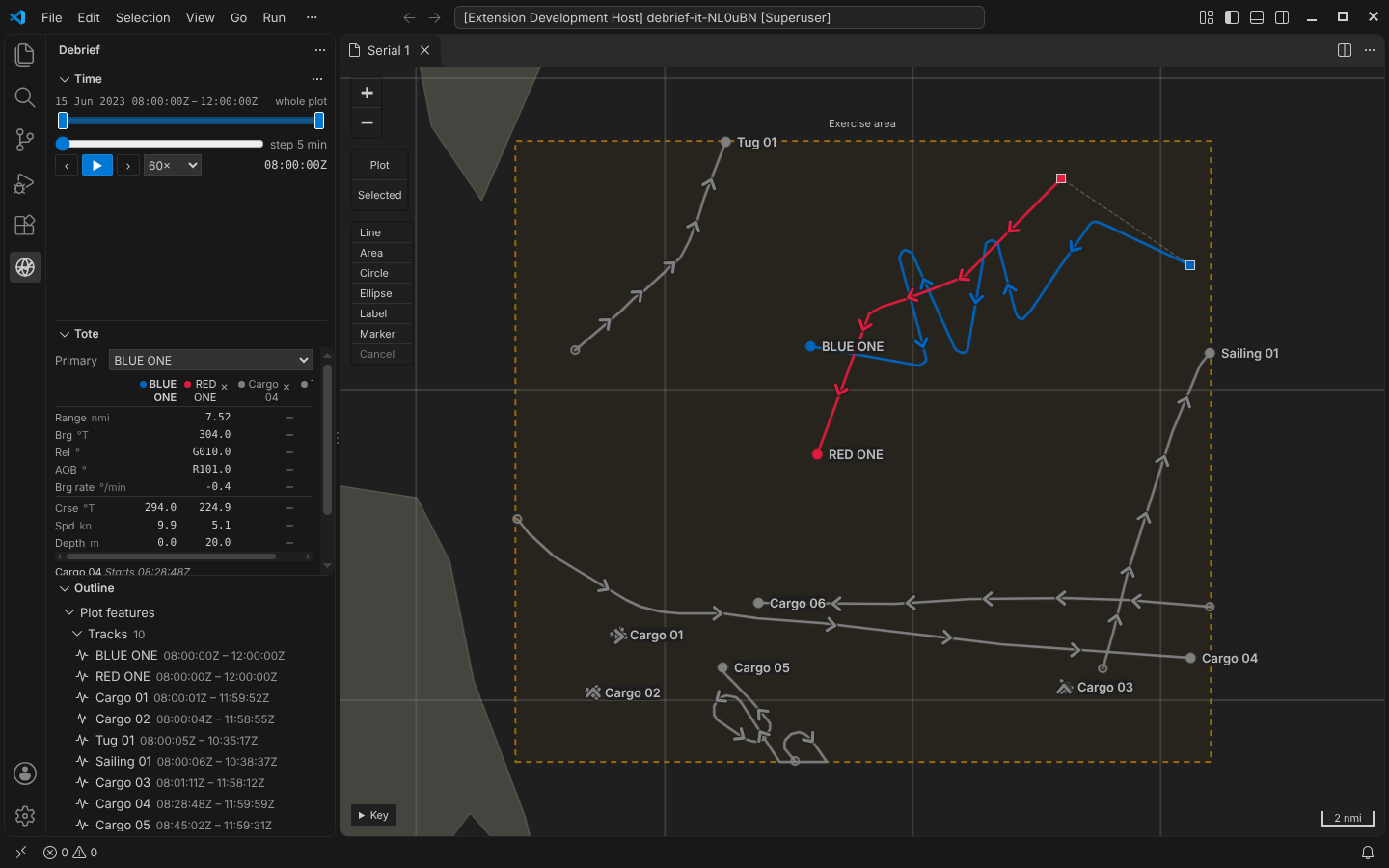1389x868 pixels.
Task: Collapse the Tote section
Action: [x=65, y=334]
